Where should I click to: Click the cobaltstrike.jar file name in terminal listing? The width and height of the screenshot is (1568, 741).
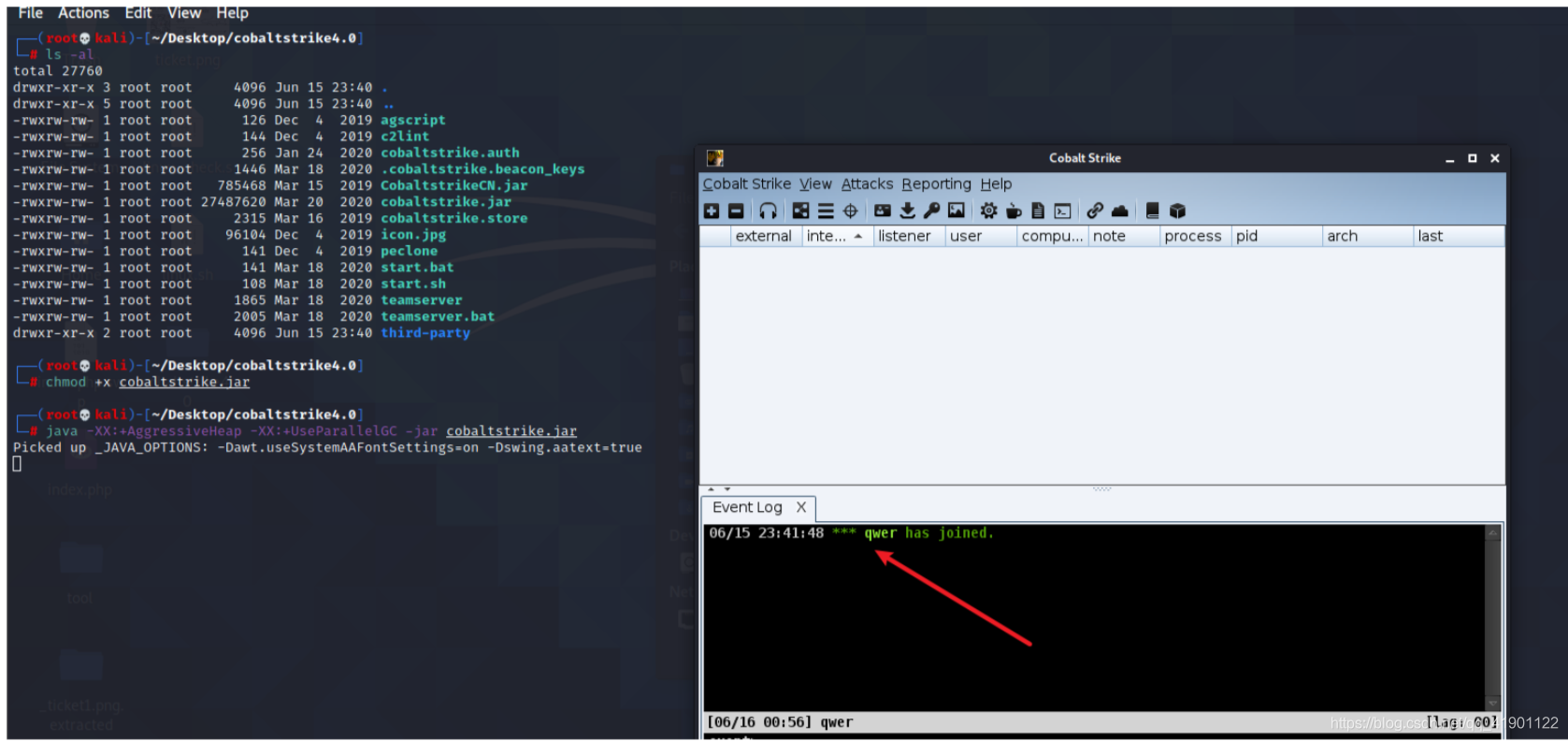(x=445, y=202)
